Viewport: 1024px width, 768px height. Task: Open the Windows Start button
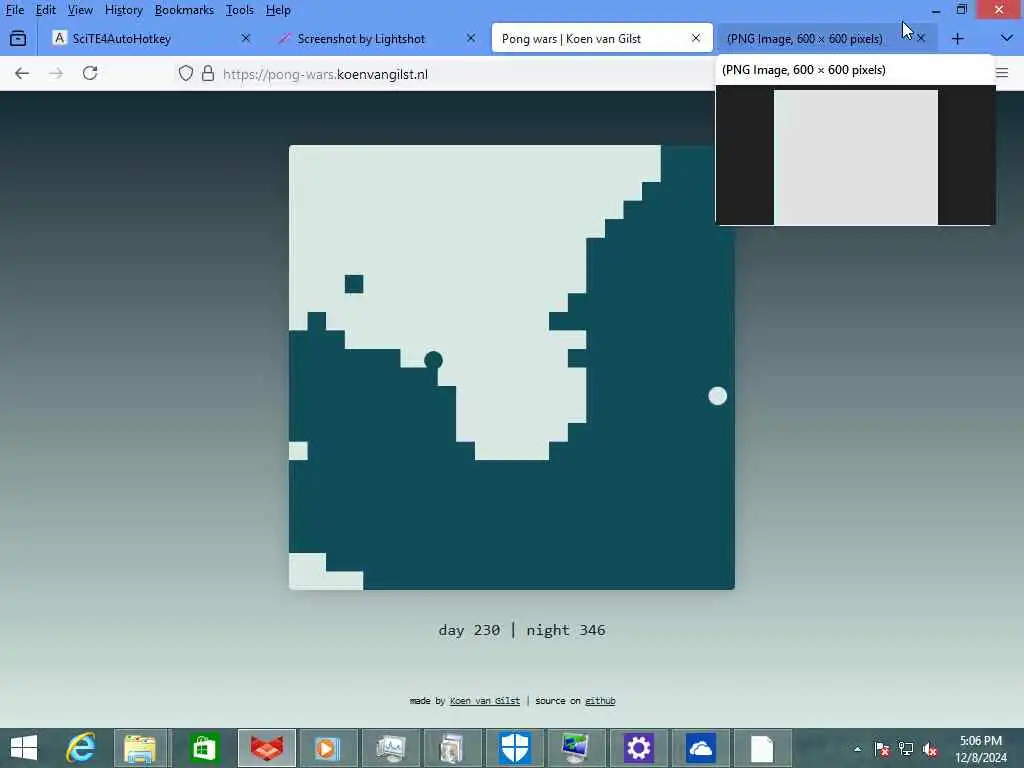[24, 748]
